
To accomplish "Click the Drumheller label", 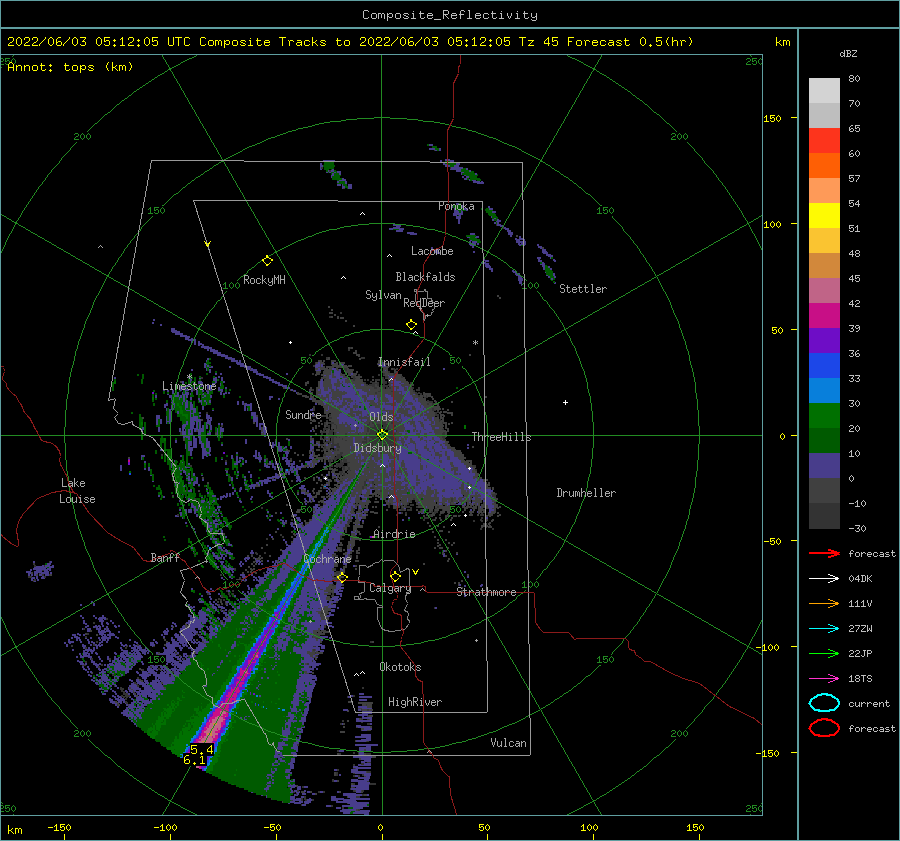I will (x=586, y=493).
